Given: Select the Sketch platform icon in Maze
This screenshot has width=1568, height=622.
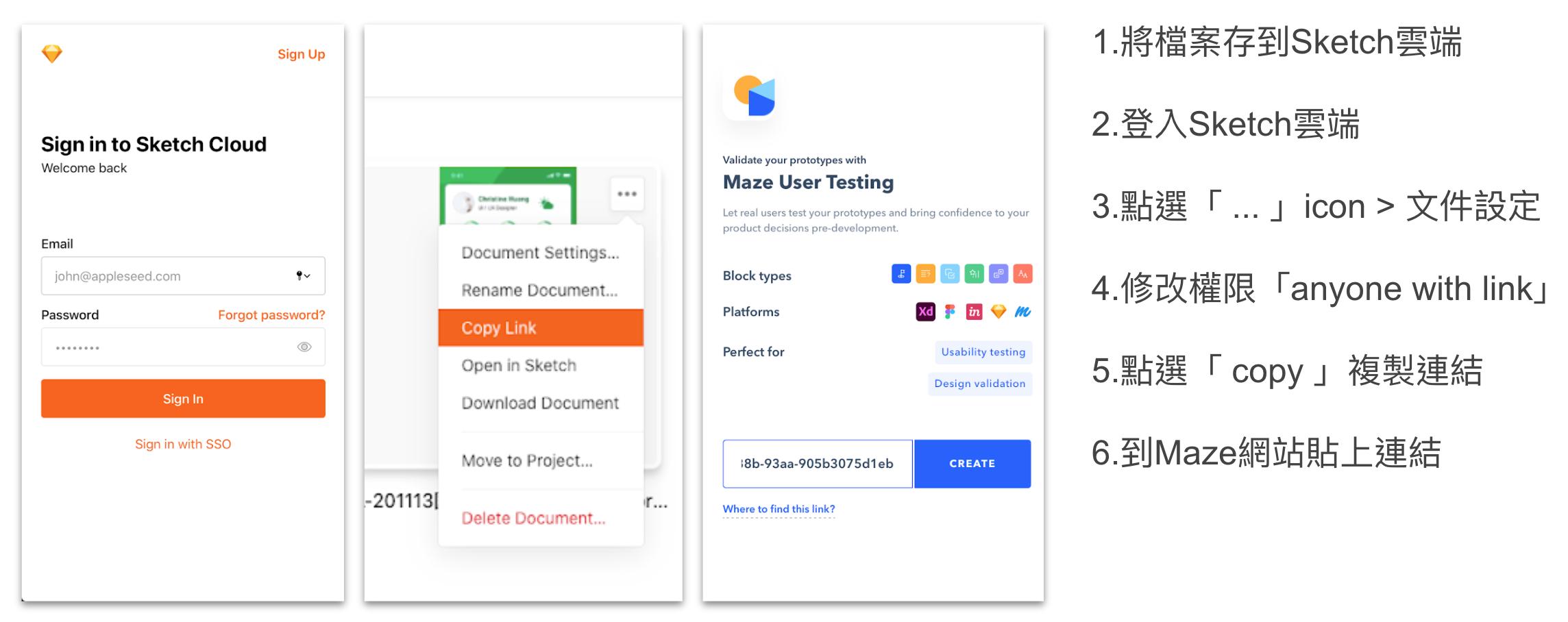Looking at the screenshot, I should click(999, 312).
